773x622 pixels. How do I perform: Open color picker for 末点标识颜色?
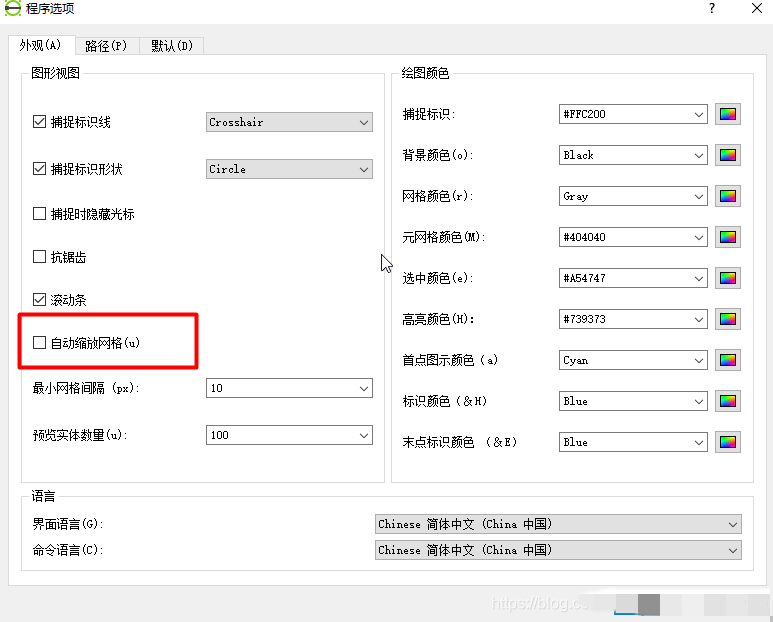[727, 442]
